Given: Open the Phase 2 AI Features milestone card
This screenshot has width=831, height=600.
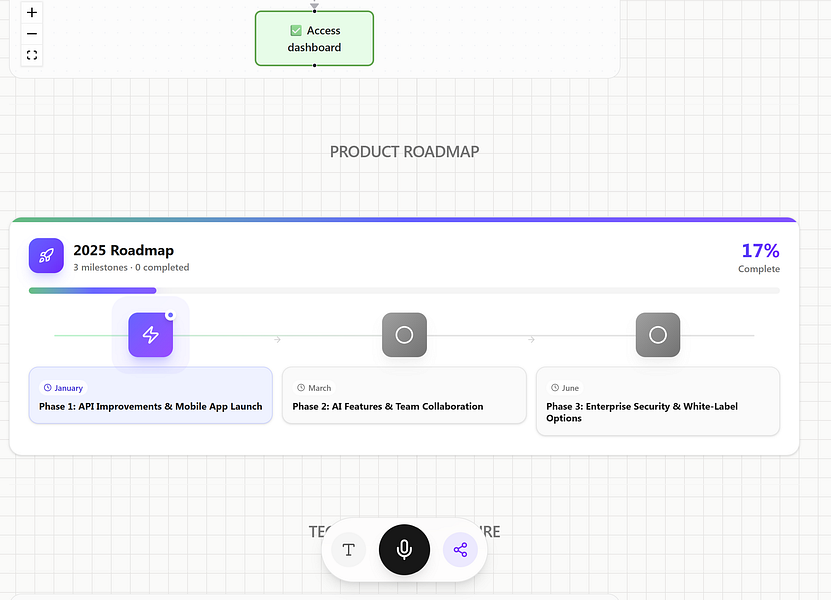Looking at the screenshot, I should pos(404,396).
